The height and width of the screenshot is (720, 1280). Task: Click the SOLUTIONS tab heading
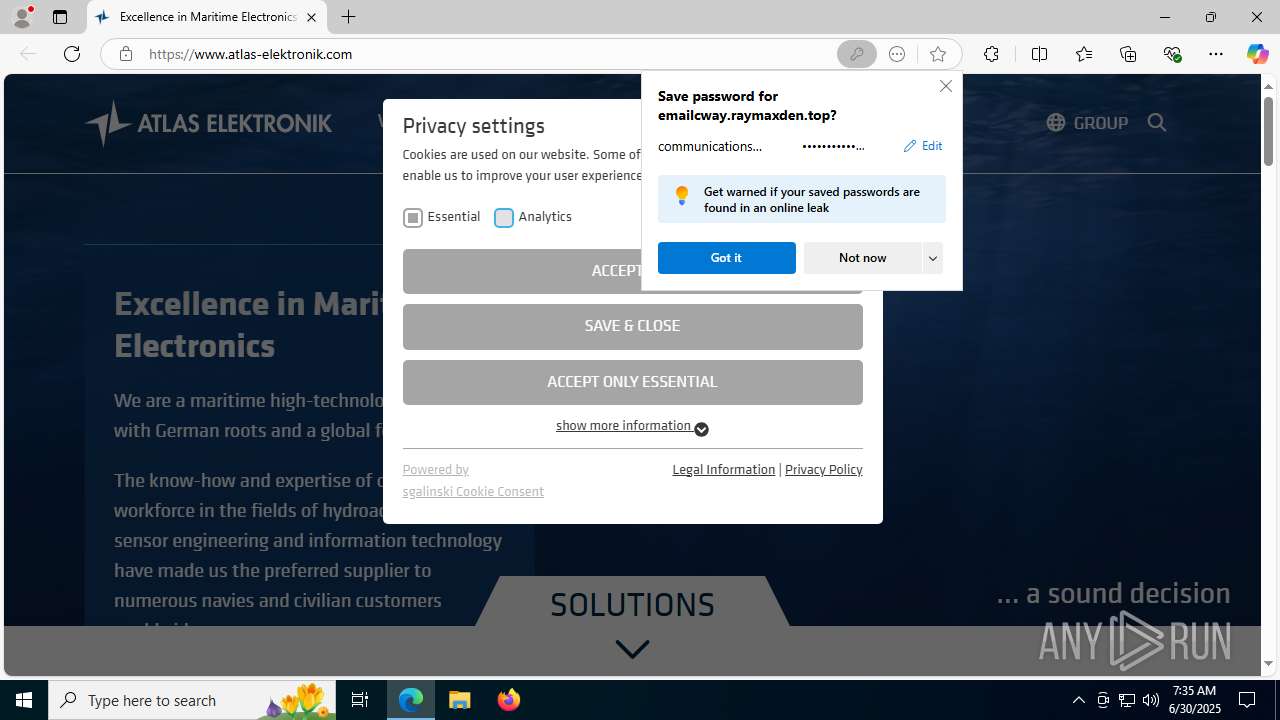click(632, 605)
